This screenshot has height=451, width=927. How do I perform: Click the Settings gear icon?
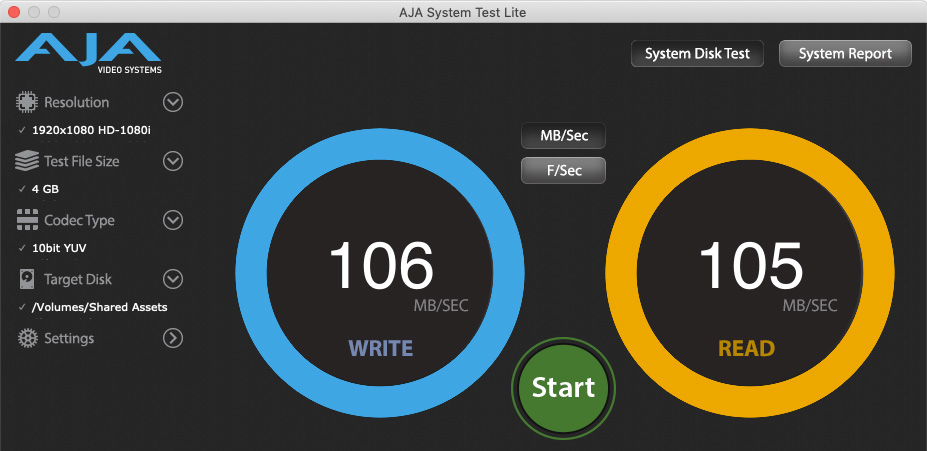tap(27, 338)
